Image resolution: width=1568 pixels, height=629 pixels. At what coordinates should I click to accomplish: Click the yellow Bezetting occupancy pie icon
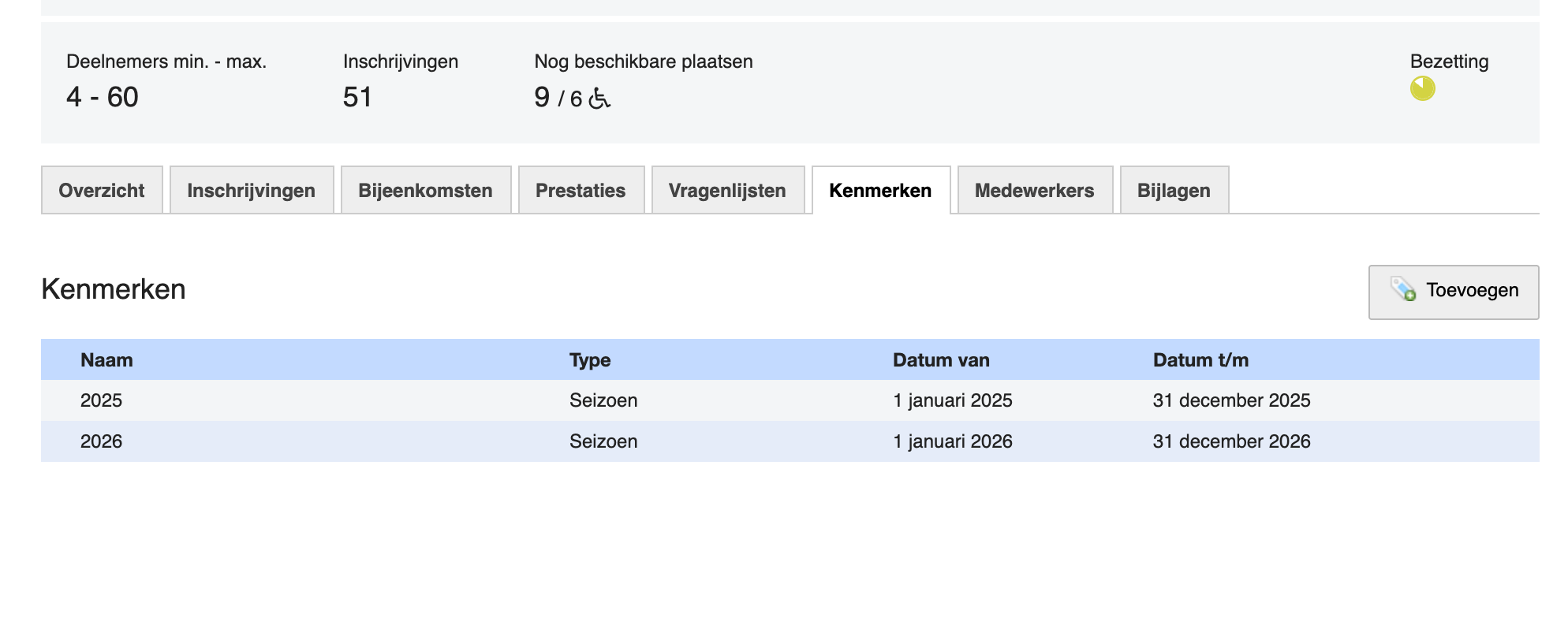[x=1422, y=88]
